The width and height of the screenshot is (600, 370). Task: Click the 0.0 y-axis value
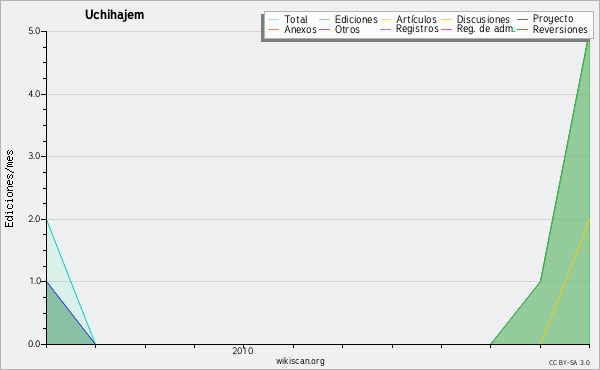[34, 344]
